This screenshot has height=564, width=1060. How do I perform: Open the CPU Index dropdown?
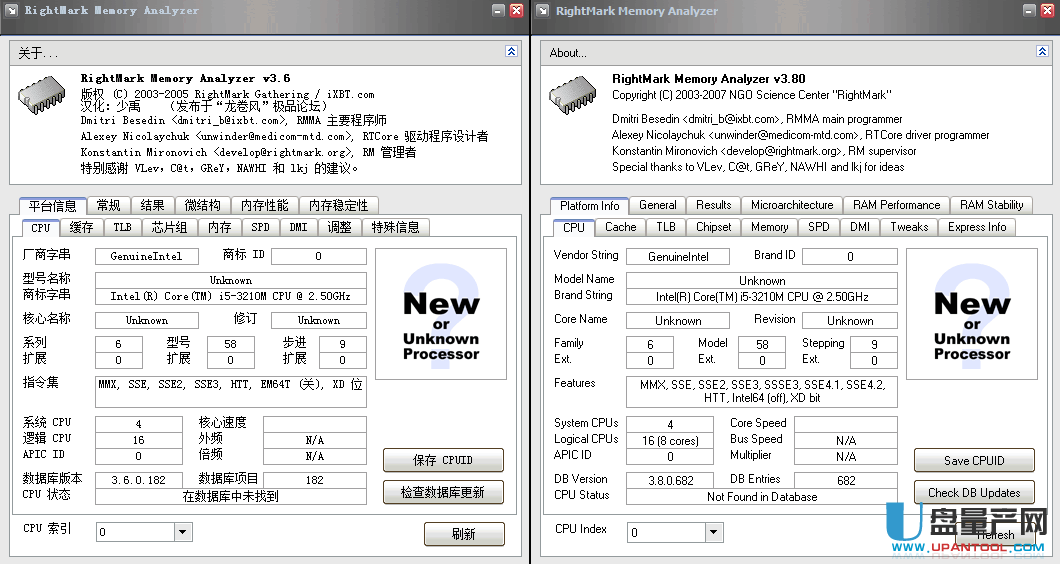(x=714, y=532)
